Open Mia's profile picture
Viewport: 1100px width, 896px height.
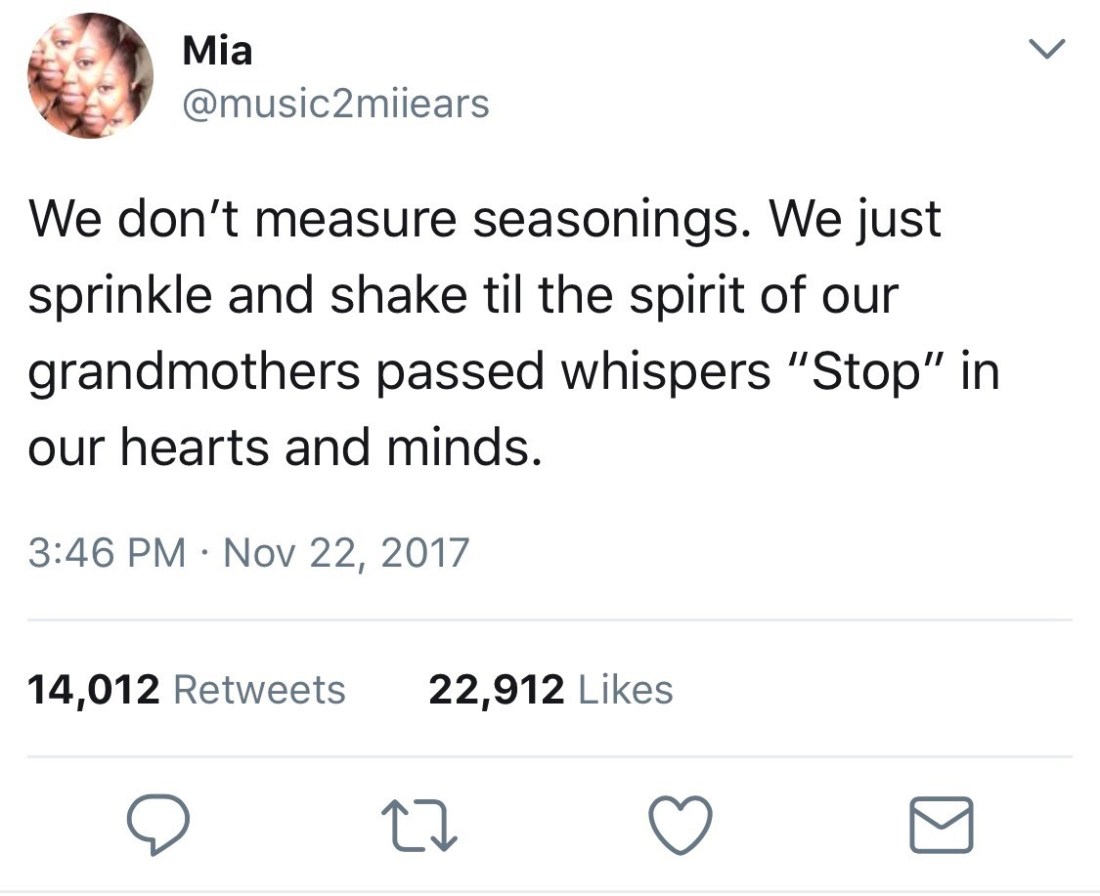pos(92,76)
